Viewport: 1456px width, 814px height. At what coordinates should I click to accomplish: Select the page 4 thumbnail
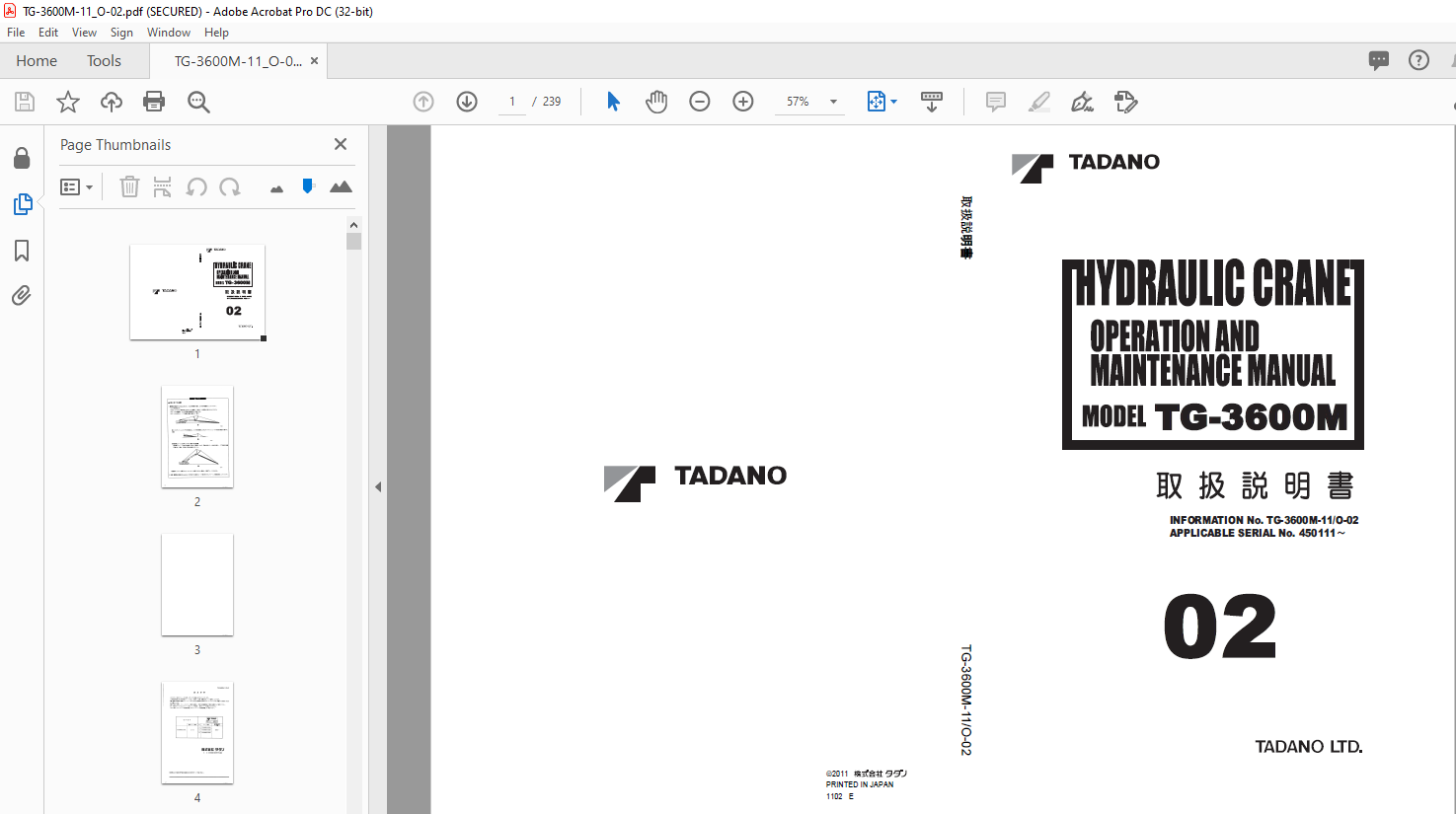pos(197,732)
